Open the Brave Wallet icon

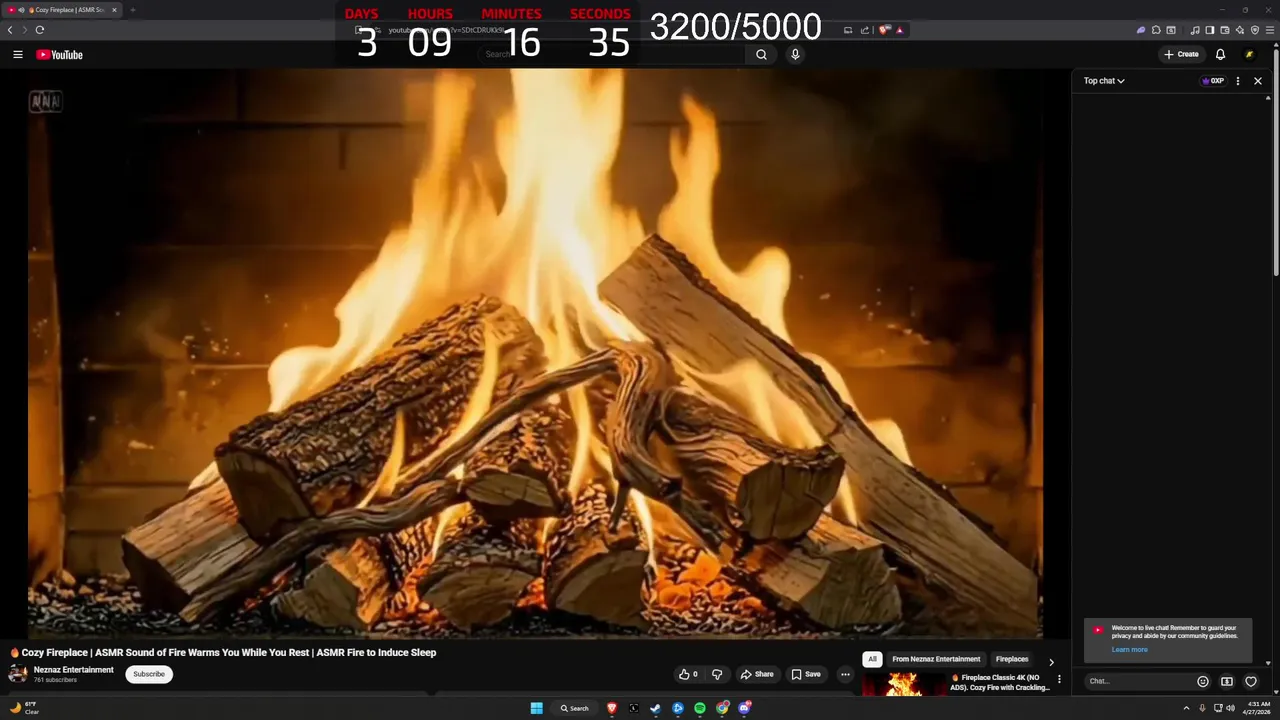pos(1225,30)
